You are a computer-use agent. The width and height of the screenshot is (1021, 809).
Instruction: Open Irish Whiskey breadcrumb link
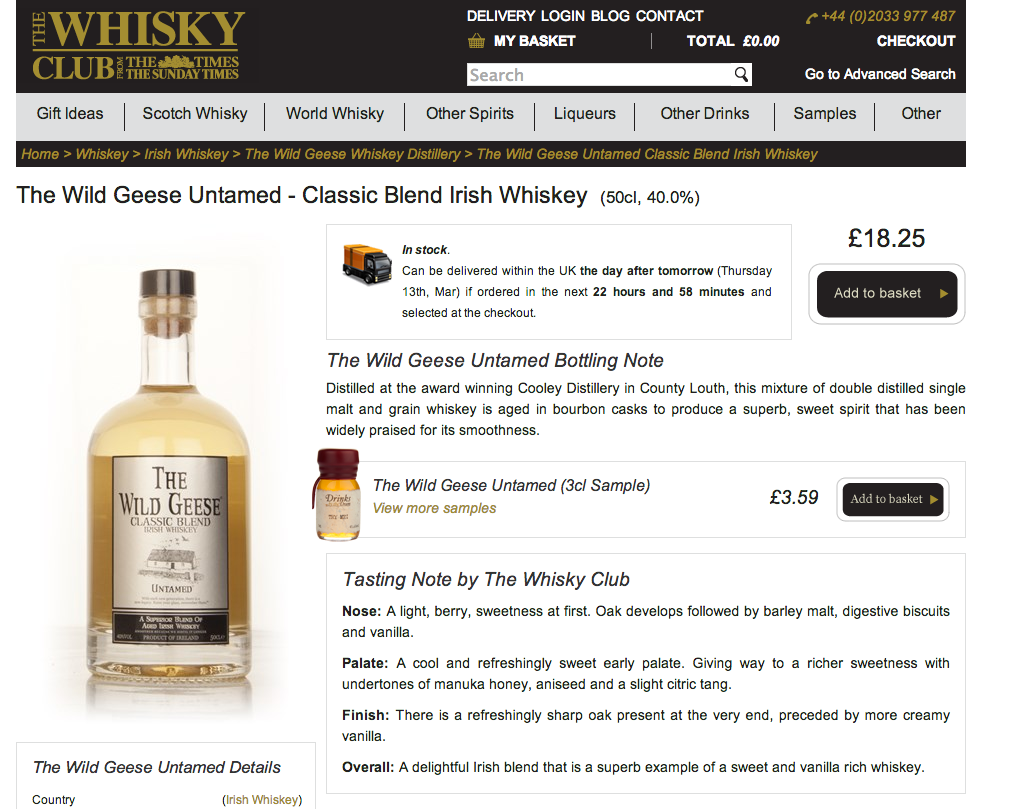[186, 154]
